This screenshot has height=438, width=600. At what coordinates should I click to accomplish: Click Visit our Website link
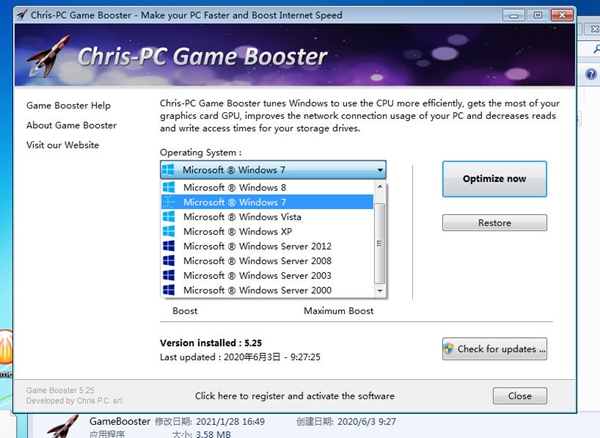63,145
